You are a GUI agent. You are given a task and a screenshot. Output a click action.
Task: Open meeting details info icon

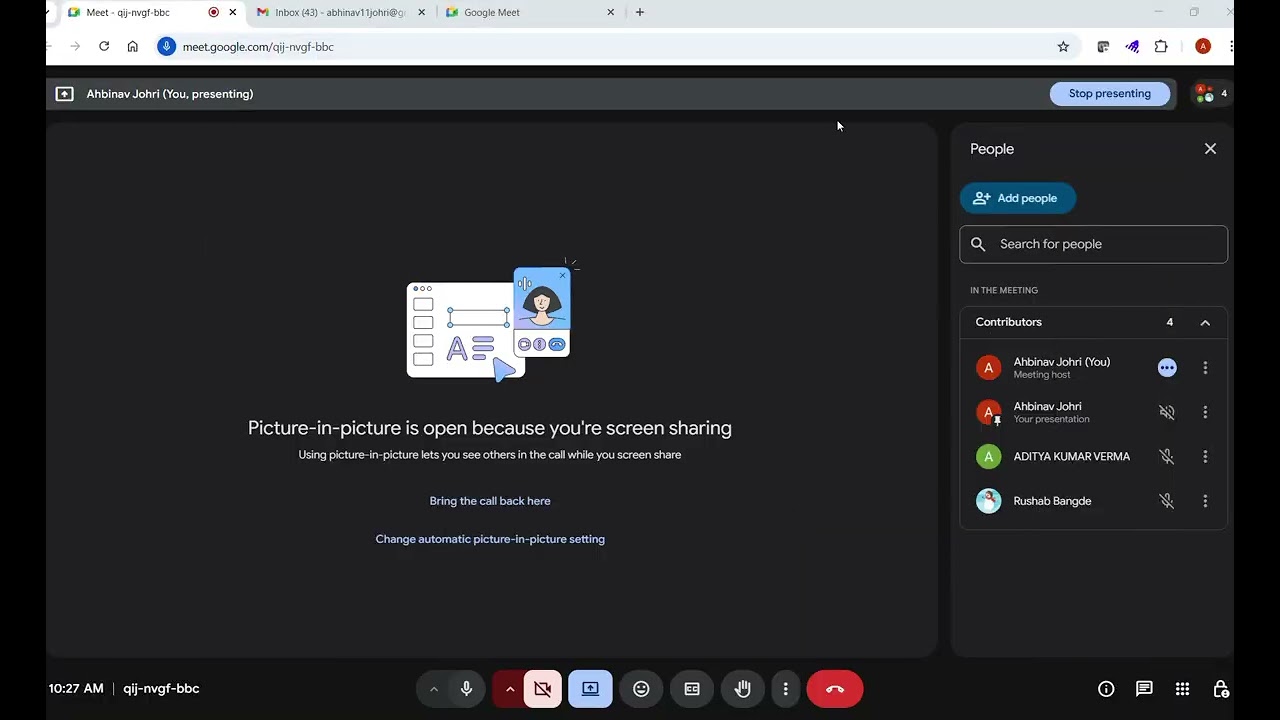coord(1106,689)
